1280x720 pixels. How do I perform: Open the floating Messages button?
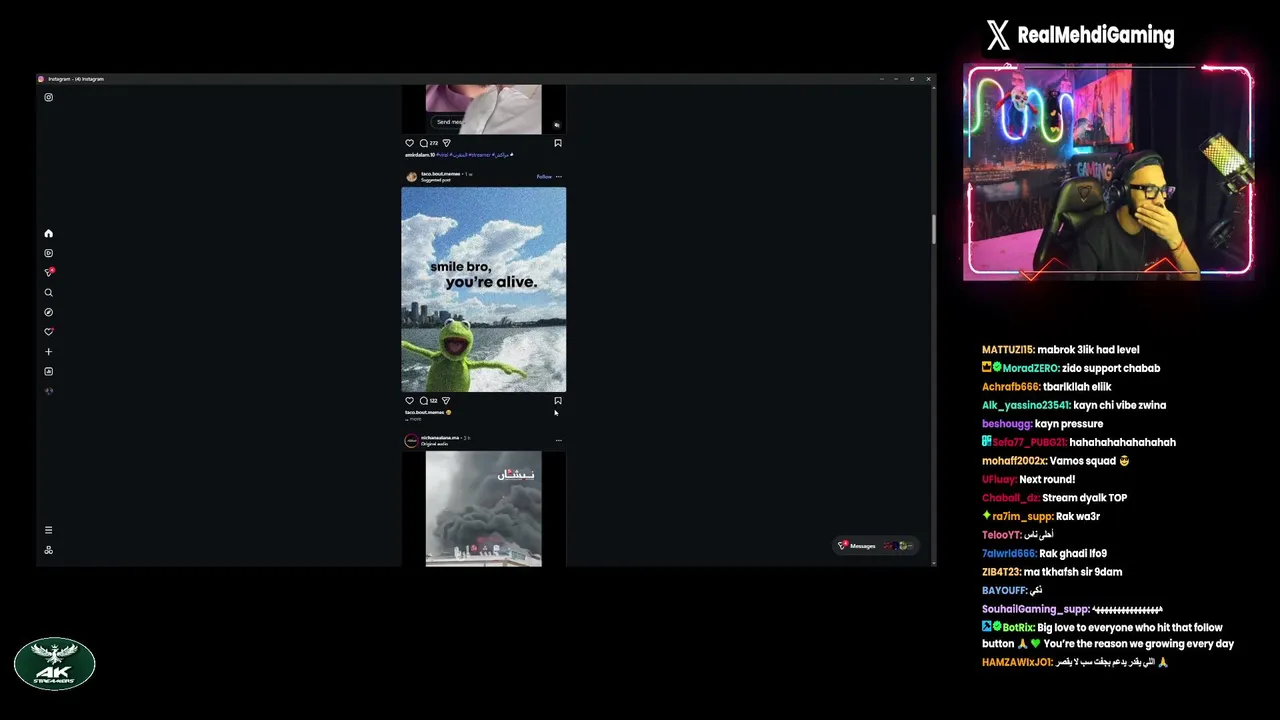click(874, 546)
